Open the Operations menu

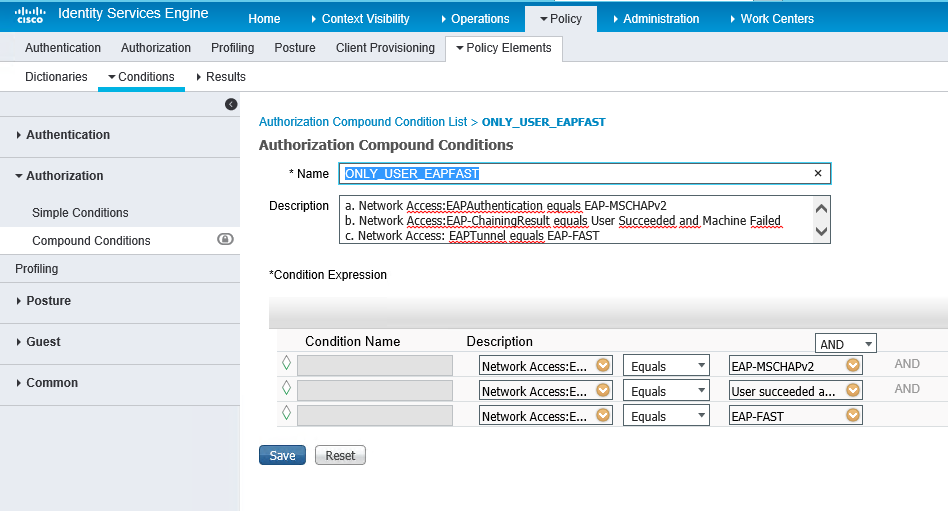(475, 19)
